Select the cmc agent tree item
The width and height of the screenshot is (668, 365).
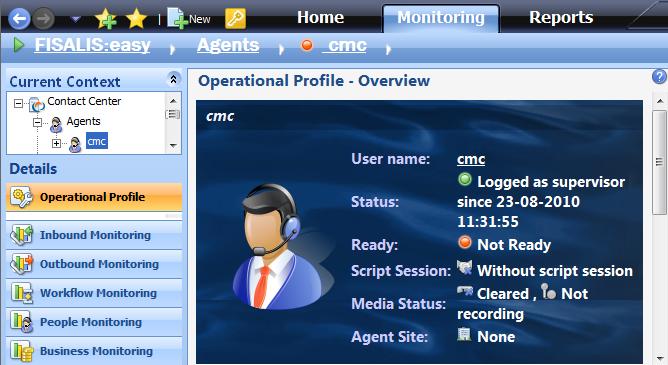97,141
